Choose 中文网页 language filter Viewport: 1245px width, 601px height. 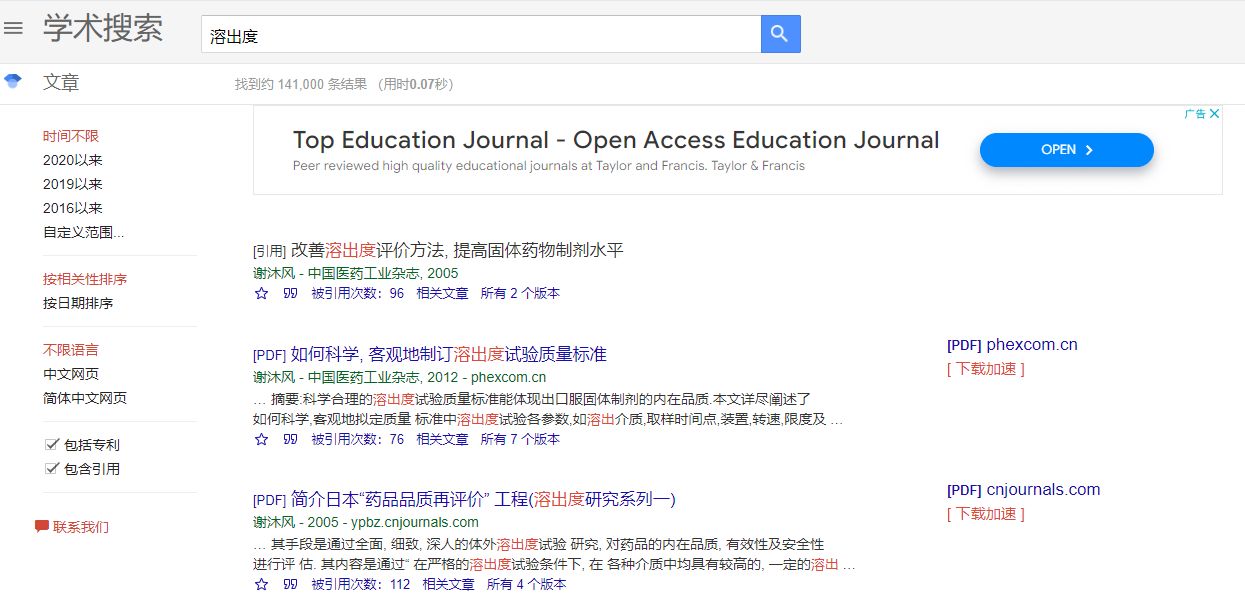[x=71, y=374]
